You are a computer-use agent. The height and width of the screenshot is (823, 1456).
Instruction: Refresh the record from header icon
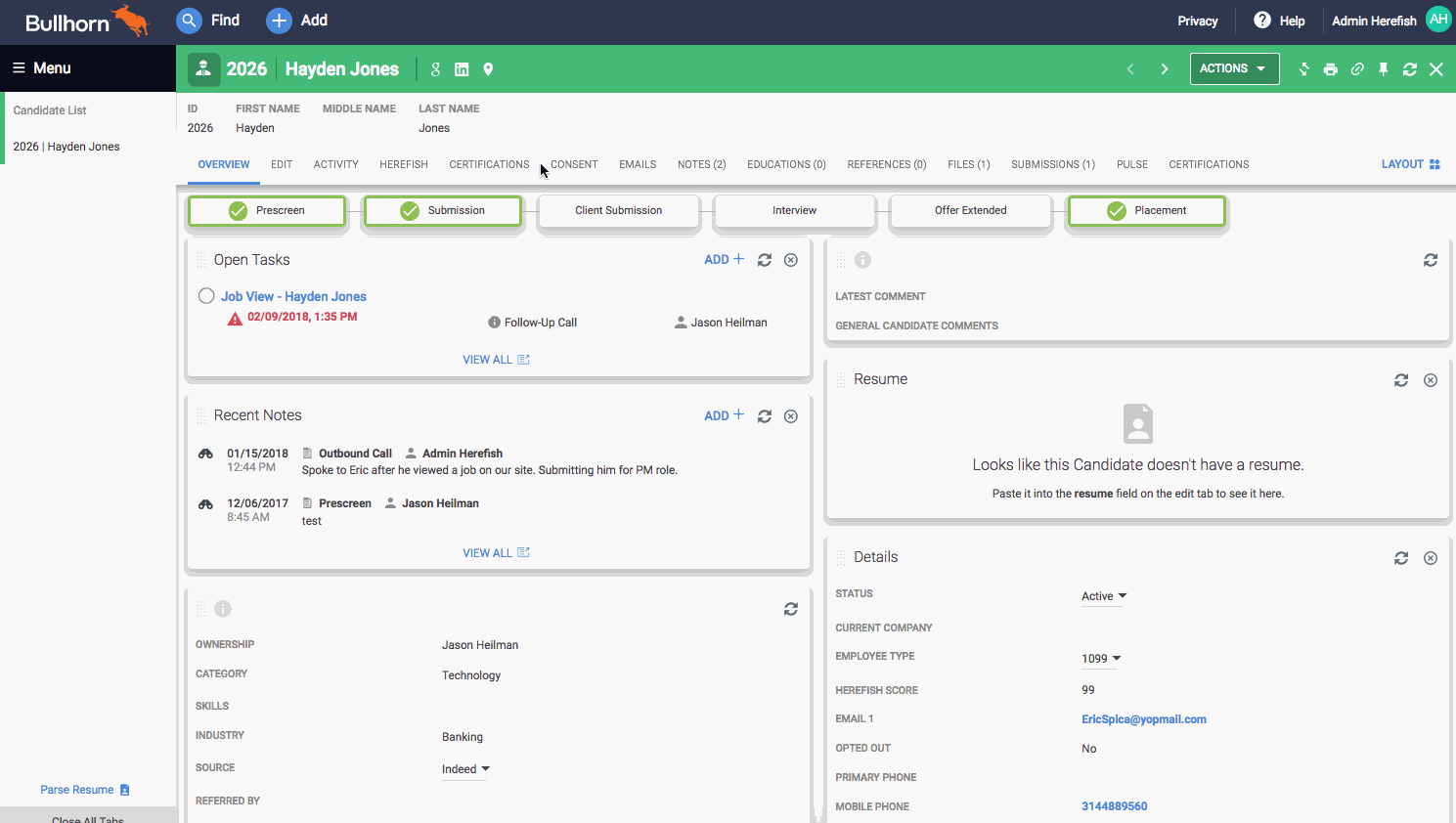pyautogui.click(x=1410, y=69)
